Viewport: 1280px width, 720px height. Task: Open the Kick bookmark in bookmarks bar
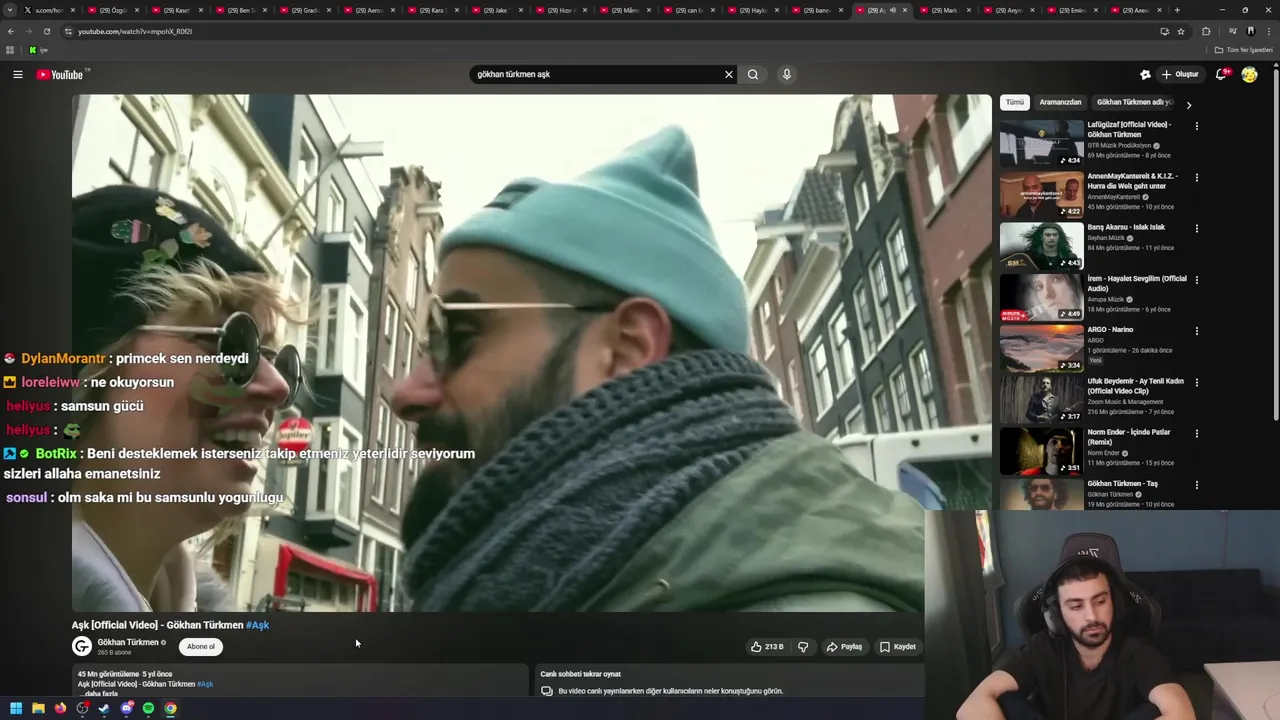pos(38,50)
